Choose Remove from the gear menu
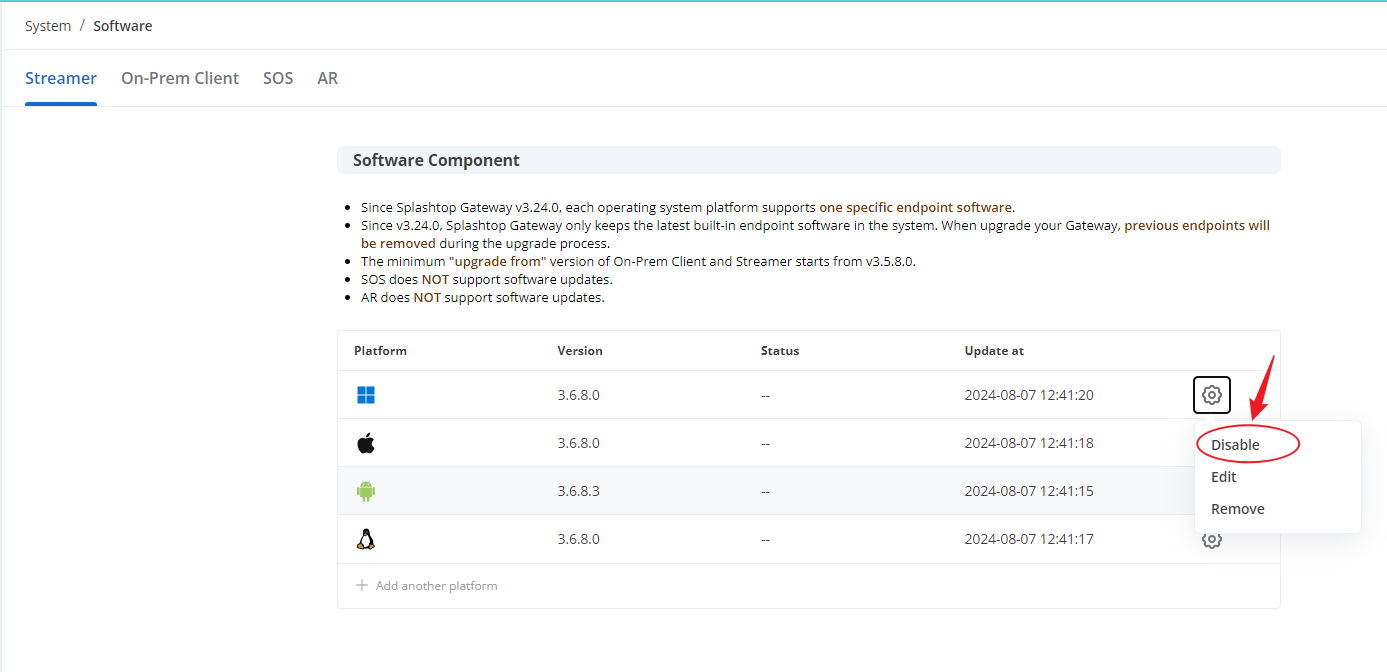 click(x=1238, y=509)
